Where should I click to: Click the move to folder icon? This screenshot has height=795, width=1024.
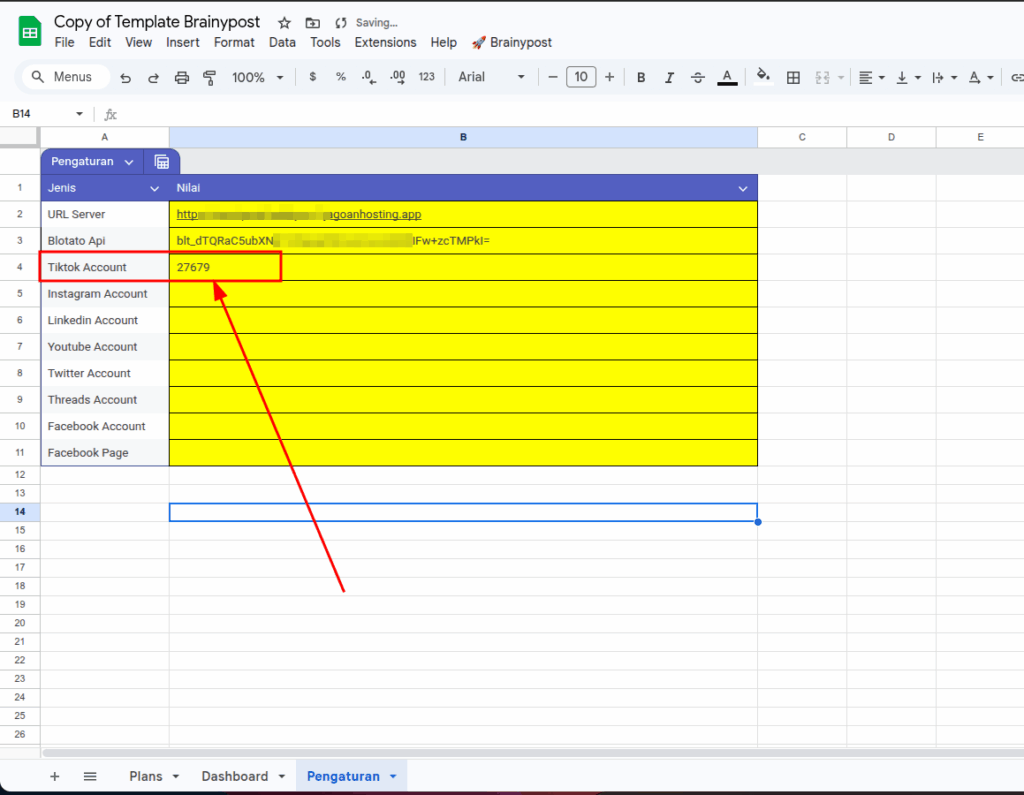click(313, 22)
